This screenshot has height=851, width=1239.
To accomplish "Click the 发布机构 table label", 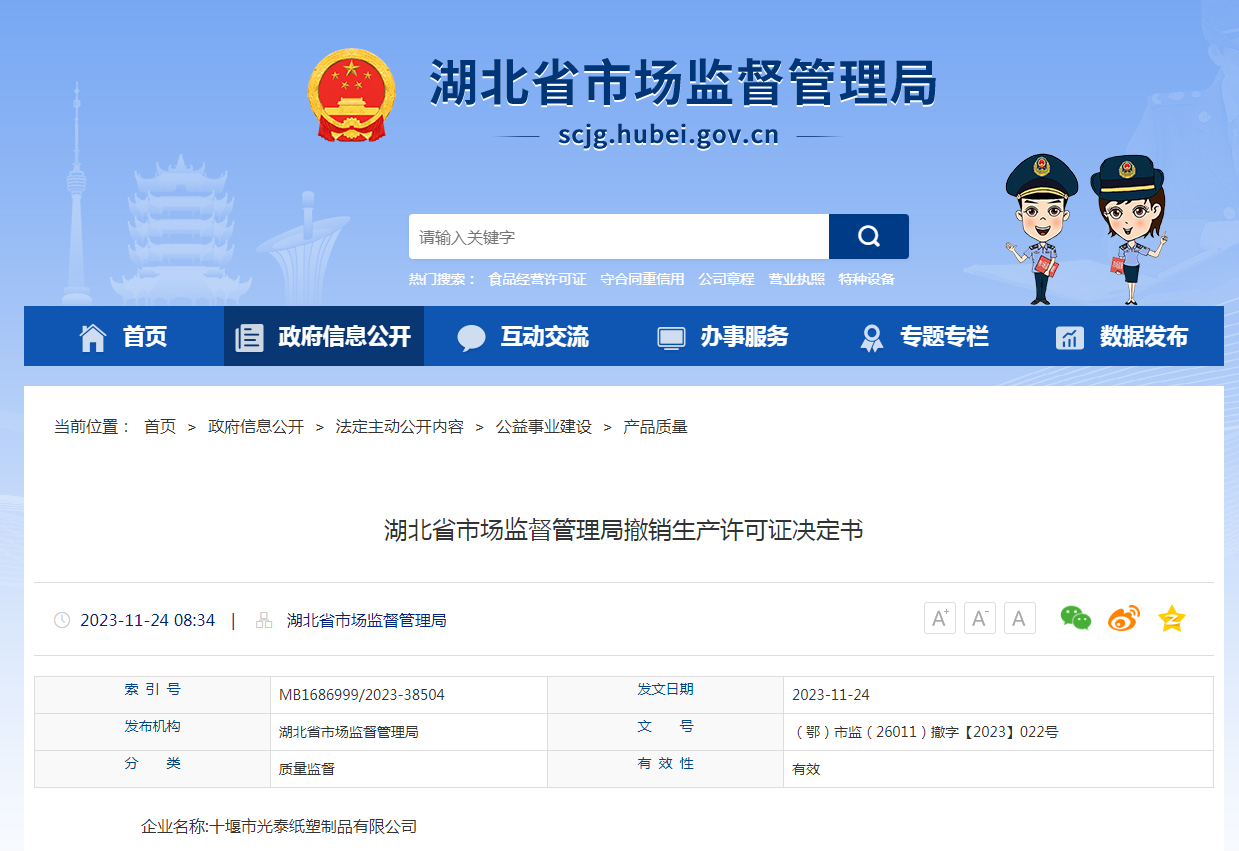I will click(153, 726).
